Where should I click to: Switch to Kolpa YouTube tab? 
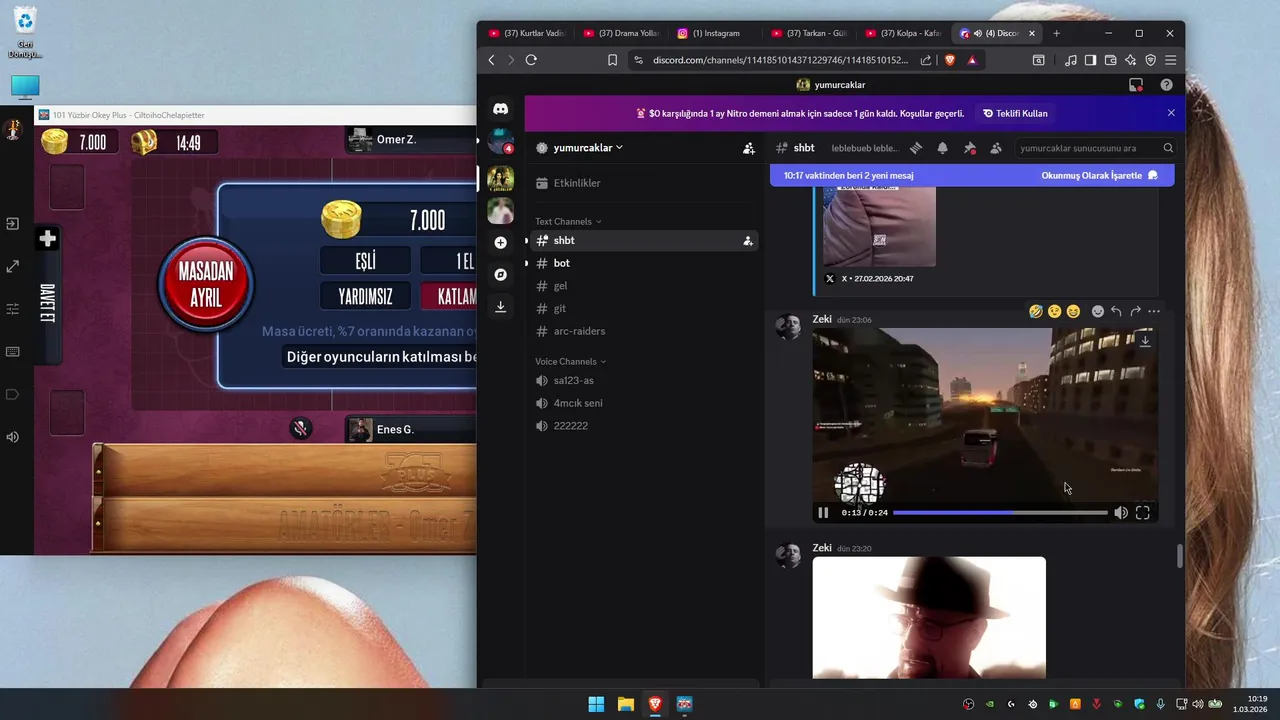[x=903, y=33]
